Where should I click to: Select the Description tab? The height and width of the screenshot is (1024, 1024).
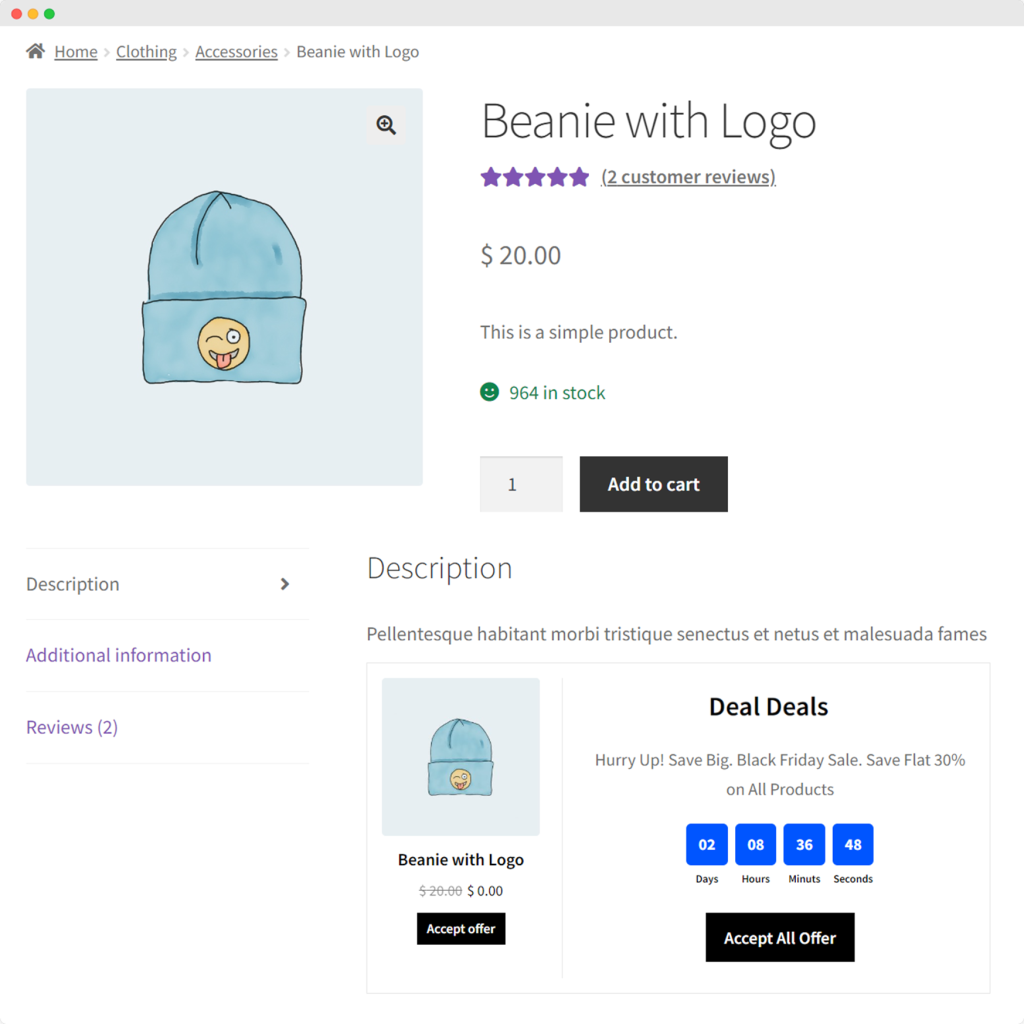(x=73, y=584)
